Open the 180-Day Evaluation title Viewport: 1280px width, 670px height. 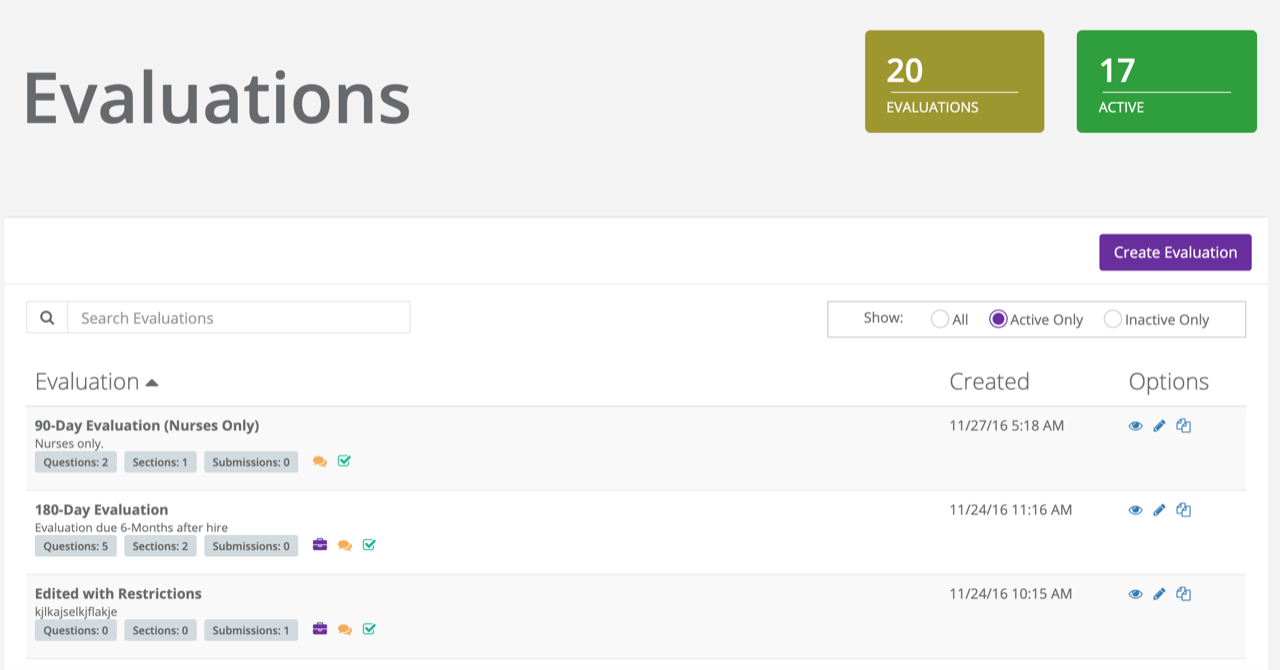[x=101, y=509]
